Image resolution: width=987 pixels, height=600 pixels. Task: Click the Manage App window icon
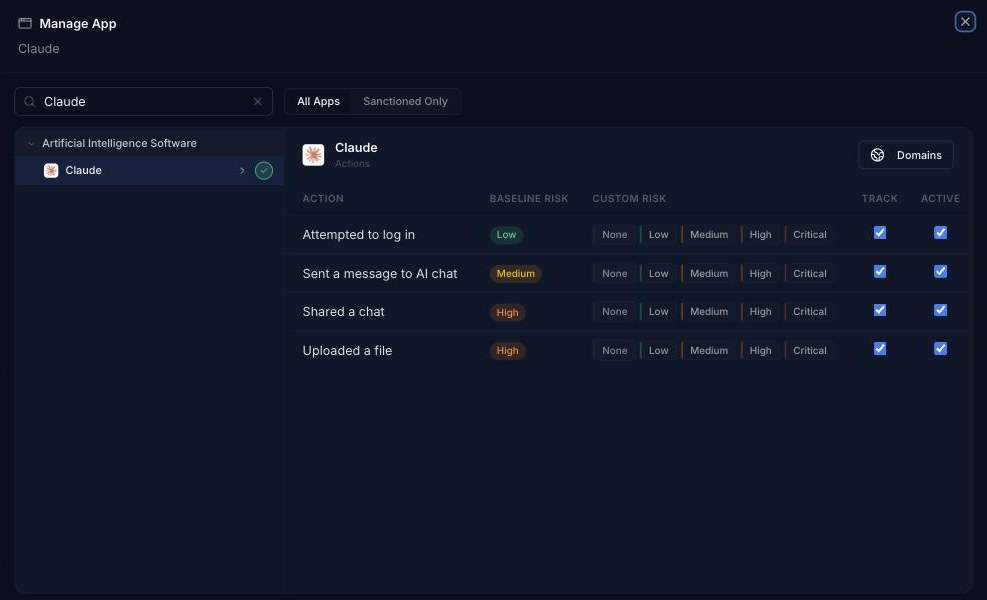(25, 23)
